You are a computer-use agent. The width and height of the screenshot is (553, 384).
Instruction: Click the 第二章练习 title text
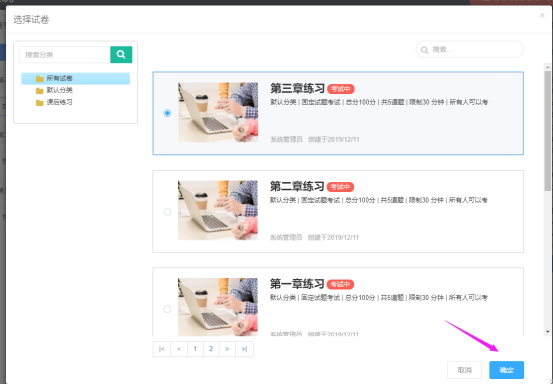click(297, 186)
